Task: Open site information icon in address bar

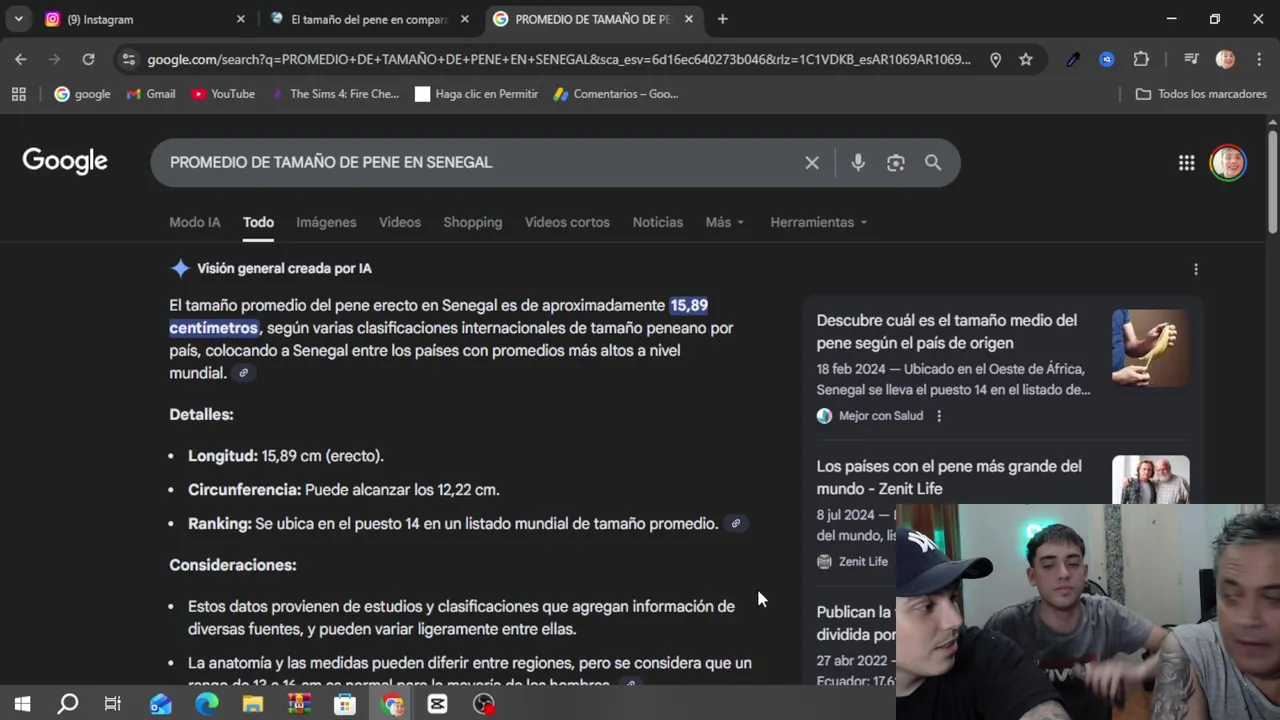Action: point(128,59)
